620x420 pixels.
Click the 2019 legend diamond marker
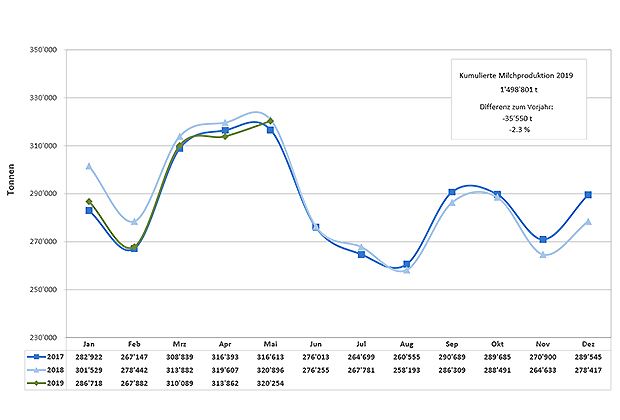click(33, 381)
